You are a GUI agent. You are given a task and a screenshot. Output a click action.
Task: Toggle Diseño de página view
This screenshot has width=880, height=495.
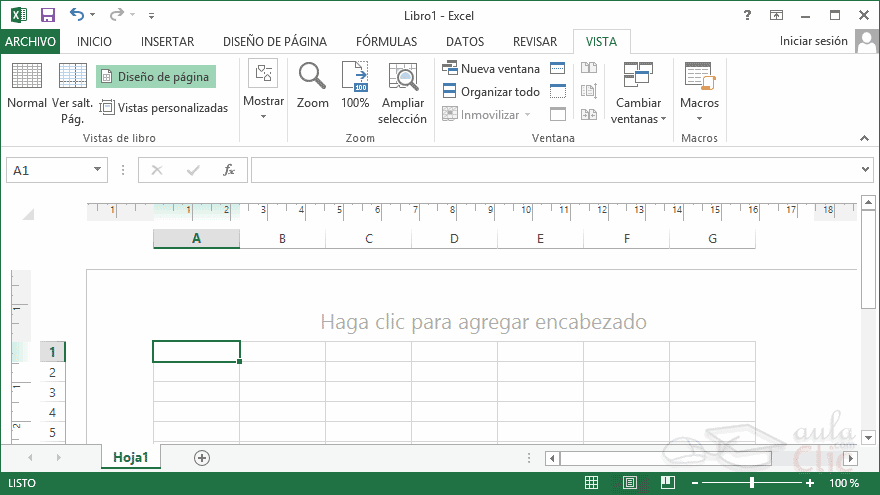point(155,76)
